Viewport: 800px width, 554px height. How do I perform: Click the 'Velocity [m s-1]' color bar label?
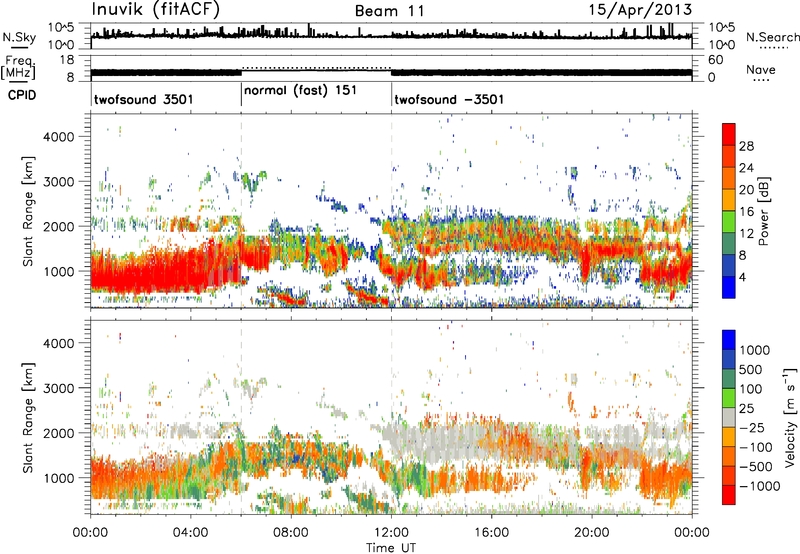pyautogui.click(x=790, y=417)
